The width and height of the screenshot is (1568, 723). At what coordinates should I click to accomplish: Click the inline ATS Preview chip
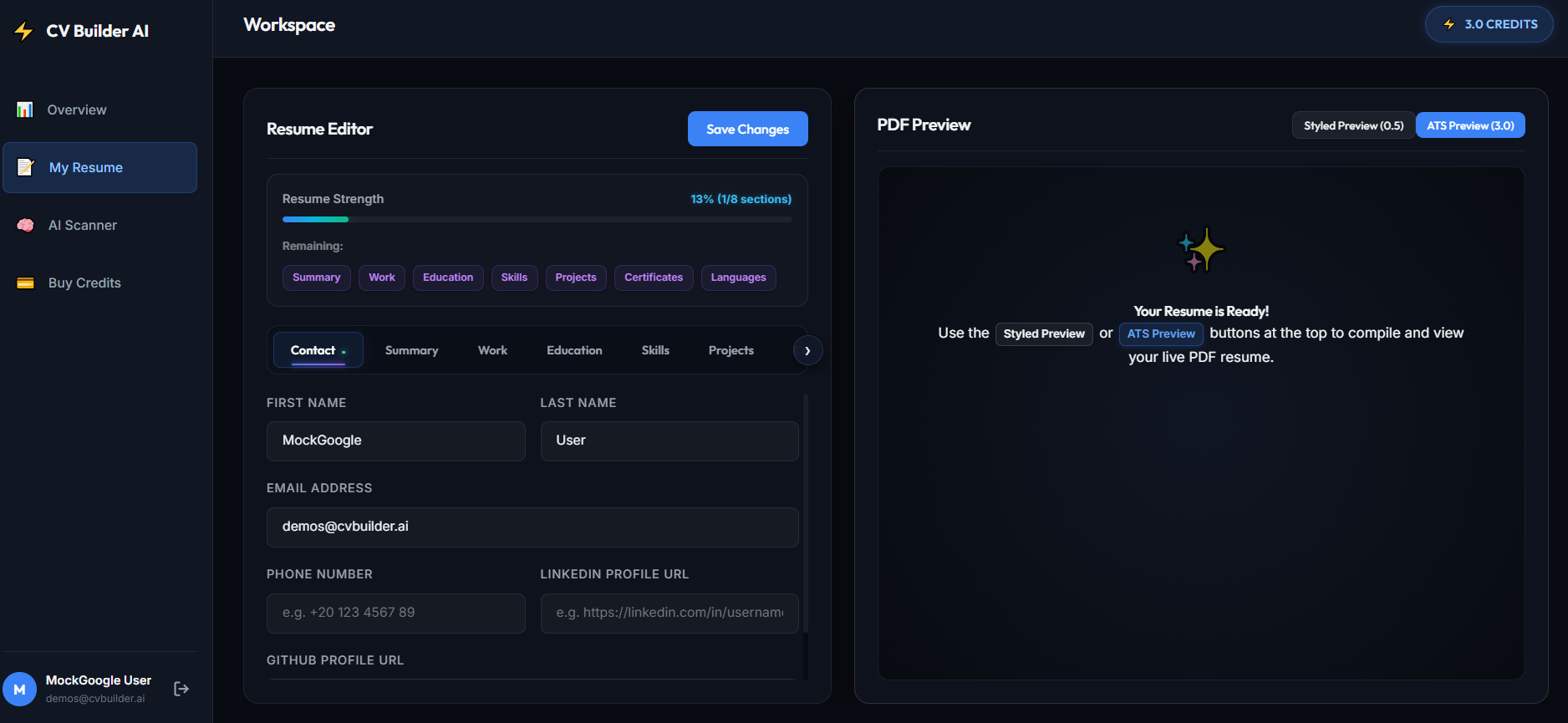click(1161, 333)
